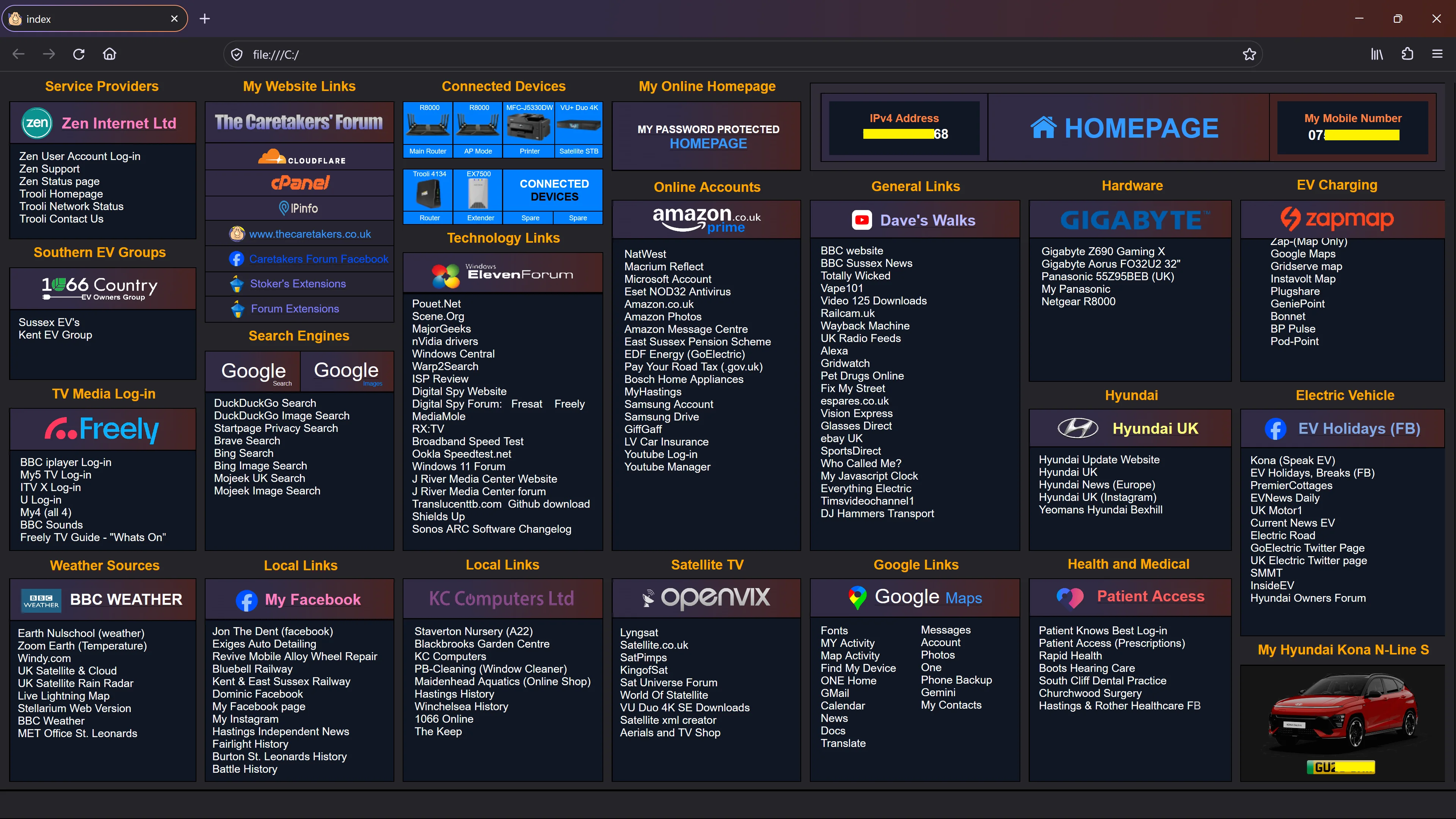Image resolution: width=1456 pixels, height=819 pixels.
Task: Open the application hamburger menu
Action: (1437, 54)
